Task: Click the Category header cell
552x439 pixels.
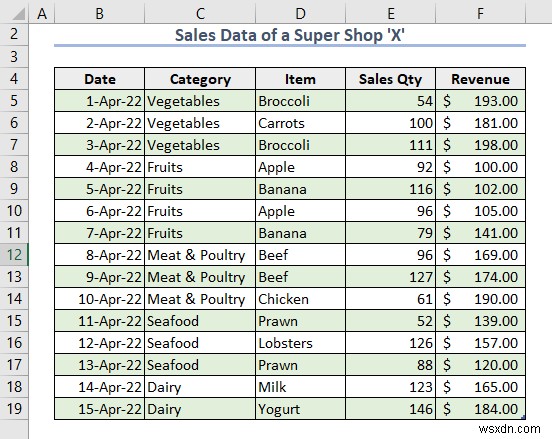Action: [x=200, y=79]
